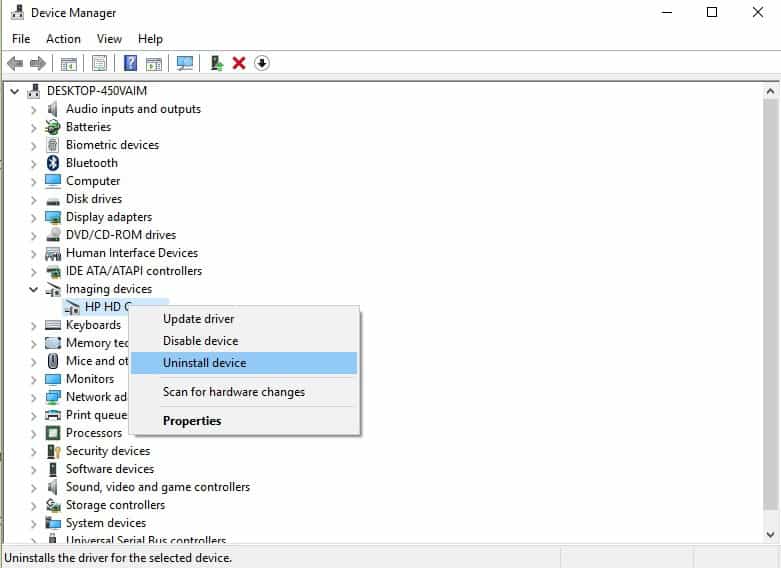The width and height of the screenshot is (781, 568).
Task: Click the Storage controllers icon
Action: tap(53, 505)
